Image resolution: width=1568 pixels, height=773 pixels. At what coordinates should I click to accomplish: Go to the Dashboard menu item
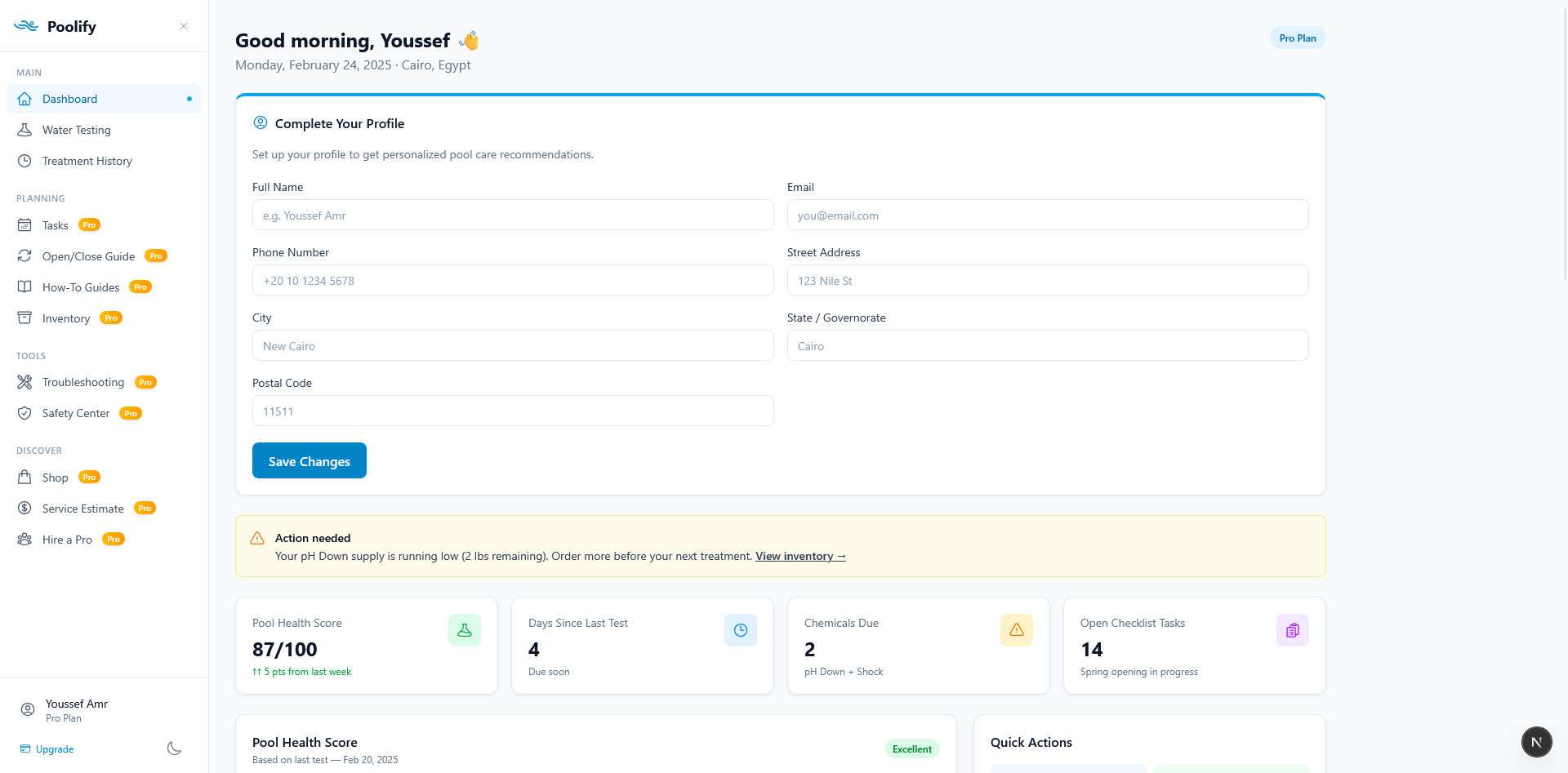[69, 99]
